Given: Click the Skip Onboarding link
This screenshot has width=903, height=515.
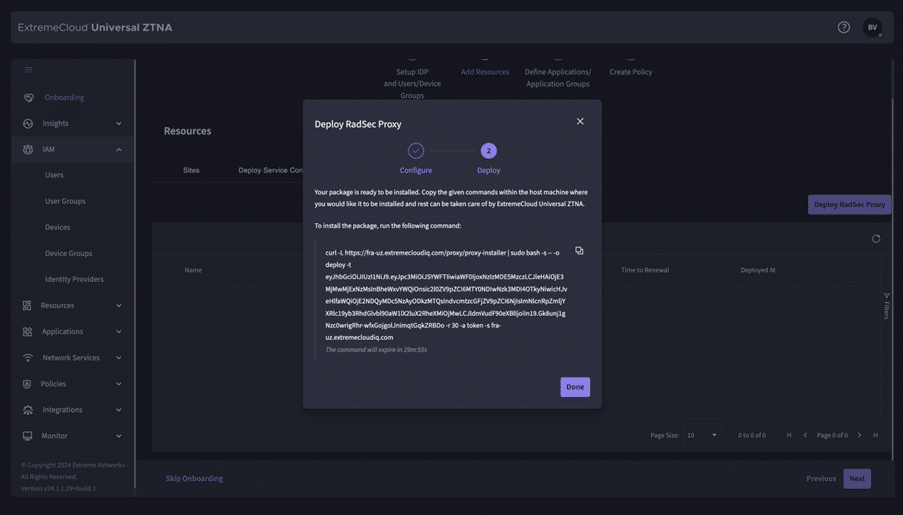Looking at the screenshot, I should 194,479.
